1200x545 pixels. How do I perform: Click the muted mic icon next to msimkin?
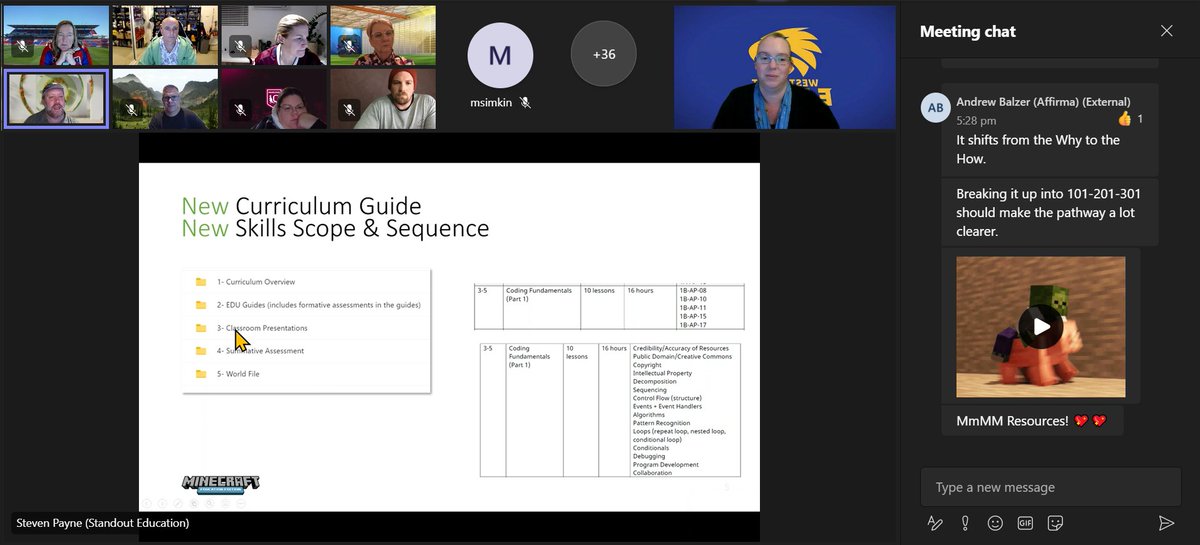[x=525, y=102]
